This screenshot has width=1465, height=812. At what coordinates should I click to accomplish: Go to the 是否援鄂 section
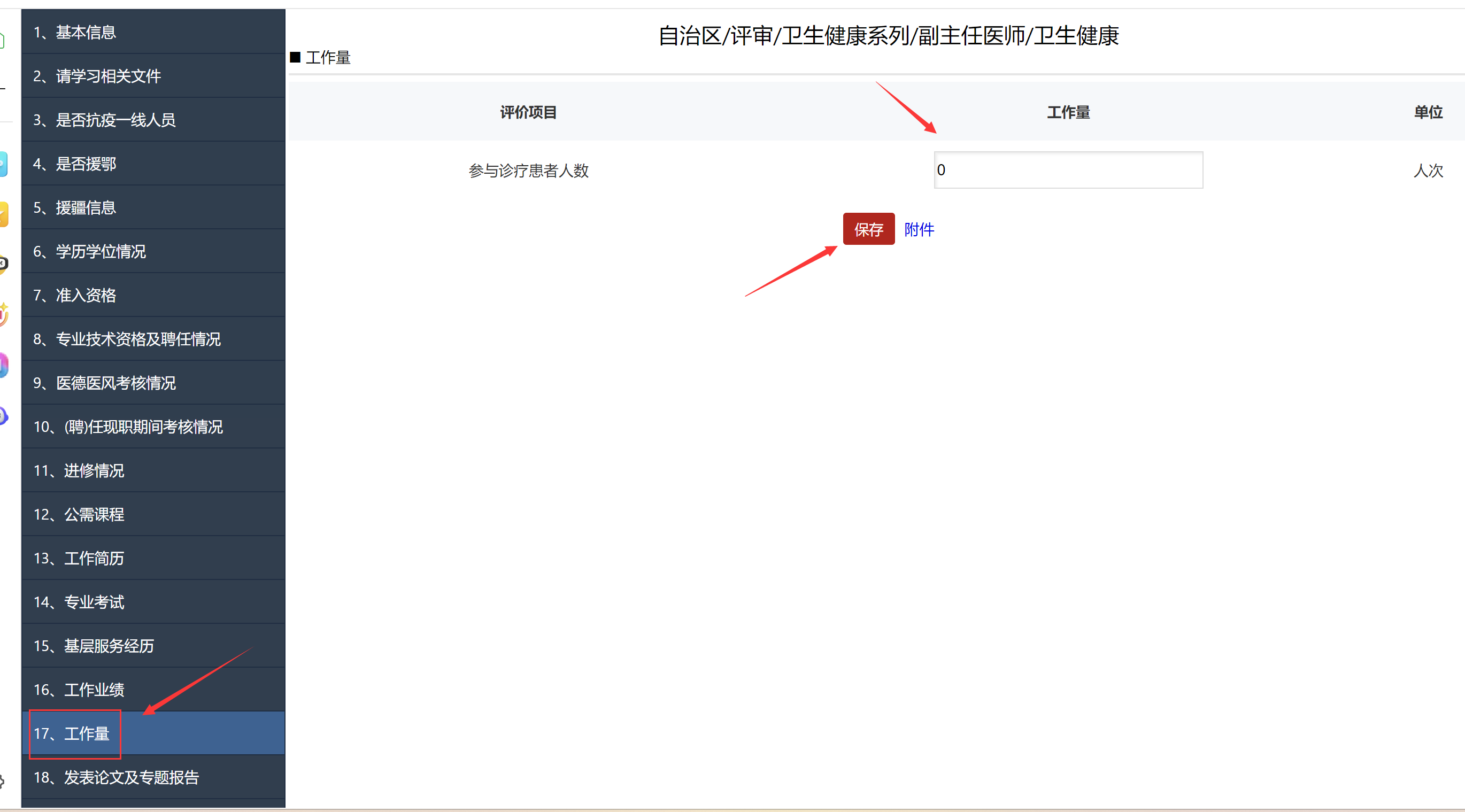[x=153, y=163]
